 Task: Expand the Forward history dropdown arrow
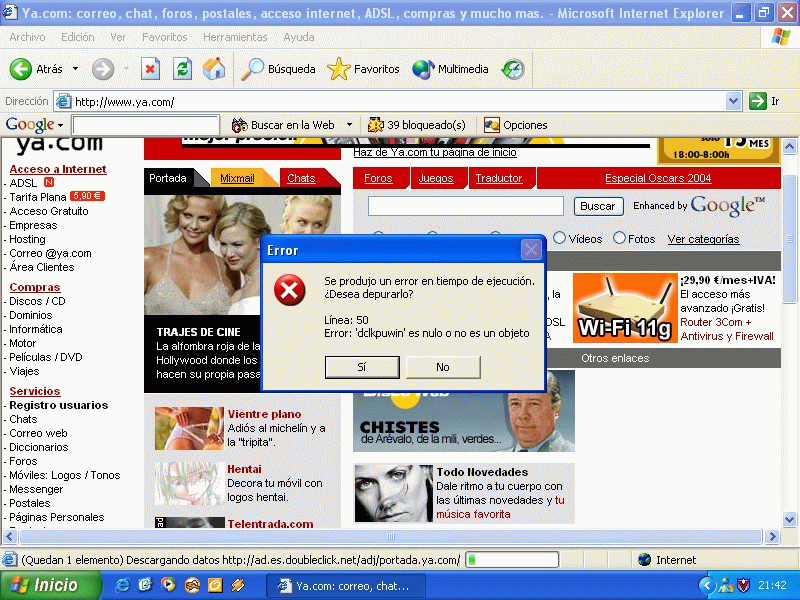126,69
